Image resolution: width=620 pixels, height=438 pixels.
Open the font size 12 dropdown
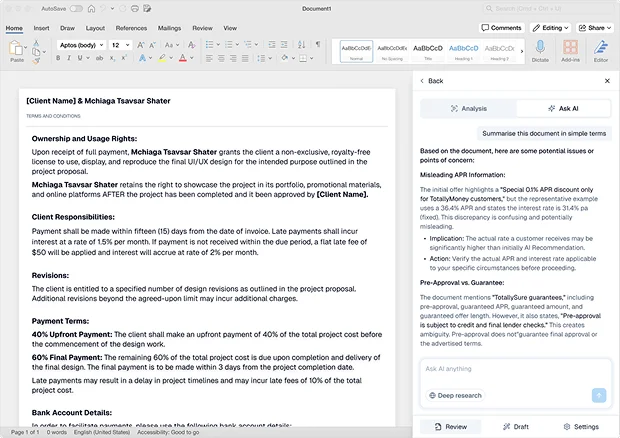click(x=120, y=45)
